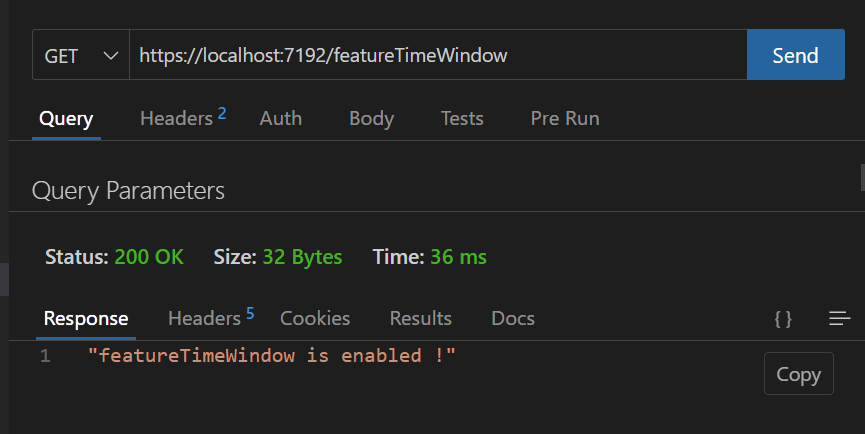
Task: Open the Results tab
Action: (x=420, y=319)
